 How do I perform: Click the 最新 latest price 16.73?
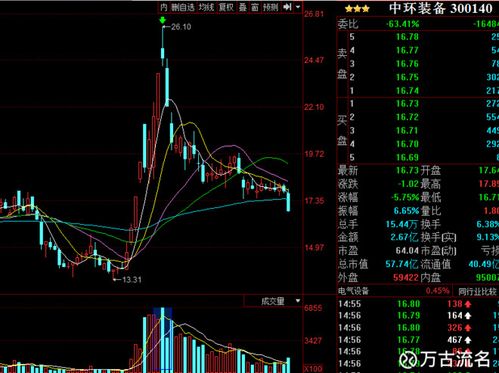407,170
